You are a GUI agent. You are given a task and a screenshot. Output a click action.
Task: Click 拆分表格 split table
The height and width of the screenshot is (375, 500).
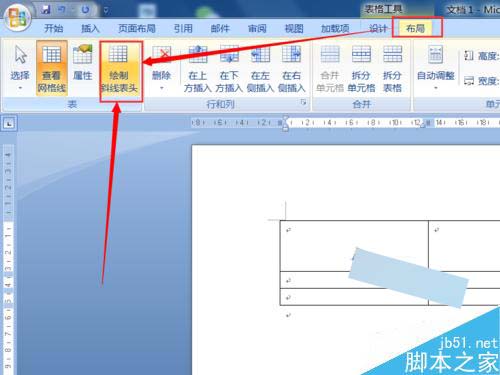pyautogui.click(x=392, y=68)
